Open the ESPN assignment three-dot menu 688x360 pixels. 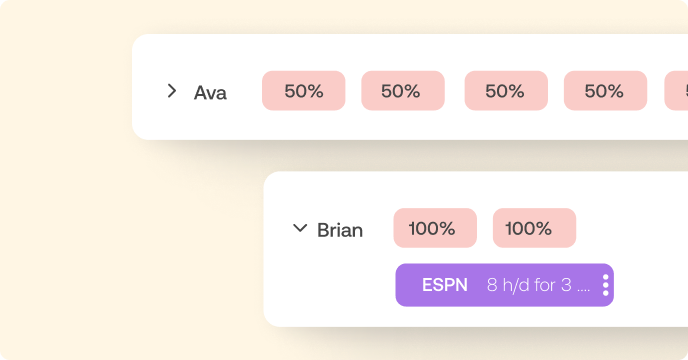pos(606,285)
